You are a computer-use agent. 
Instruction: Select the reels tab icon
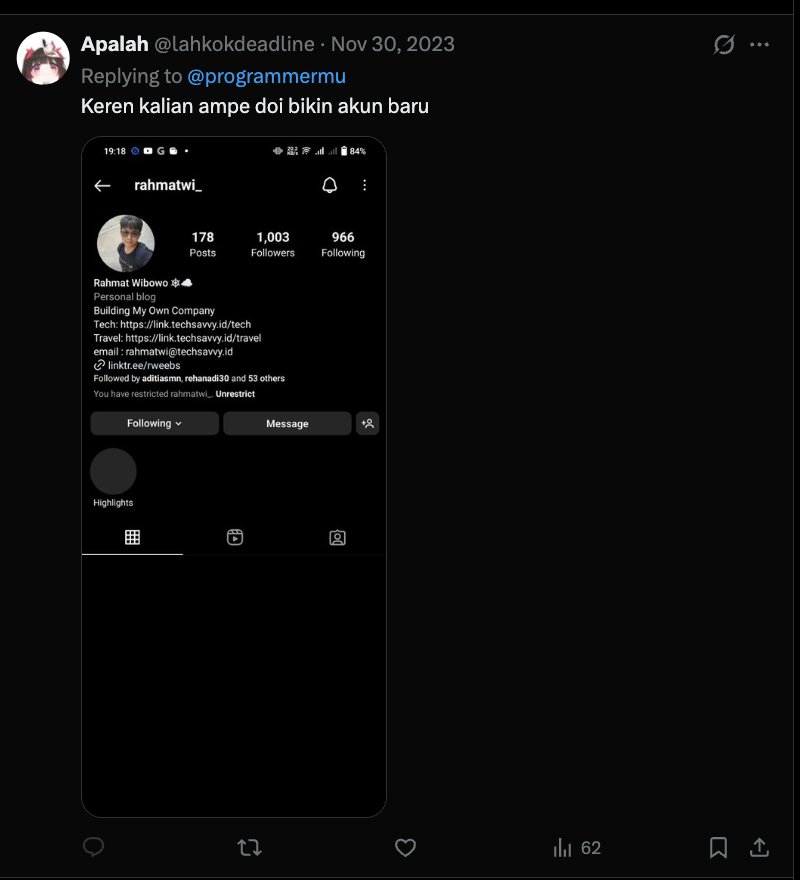tap(235, 537)
